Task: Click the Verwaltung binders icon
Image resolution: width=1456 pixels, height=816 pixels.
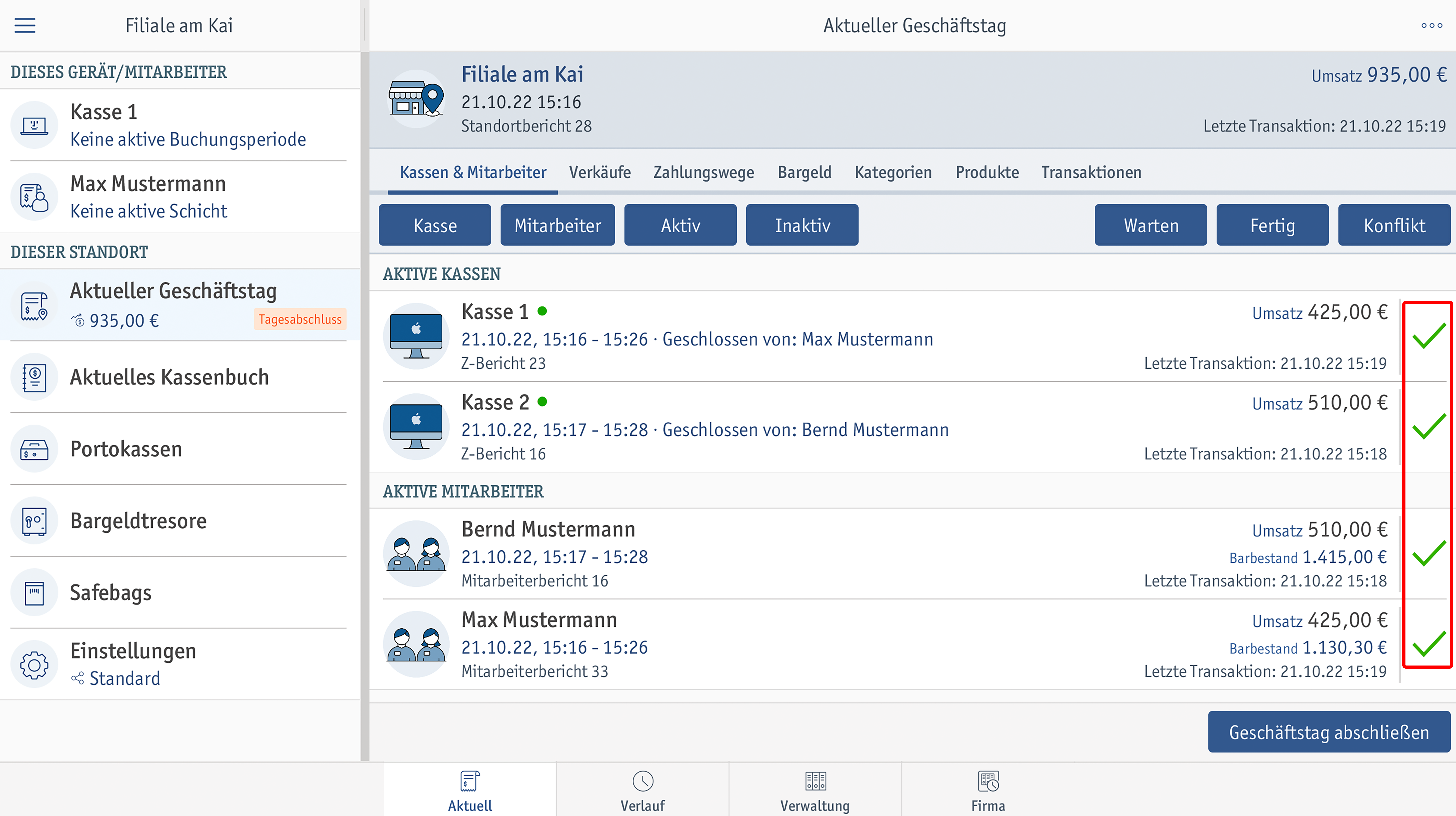Action: pyautogui.click(x=815, y=782)
